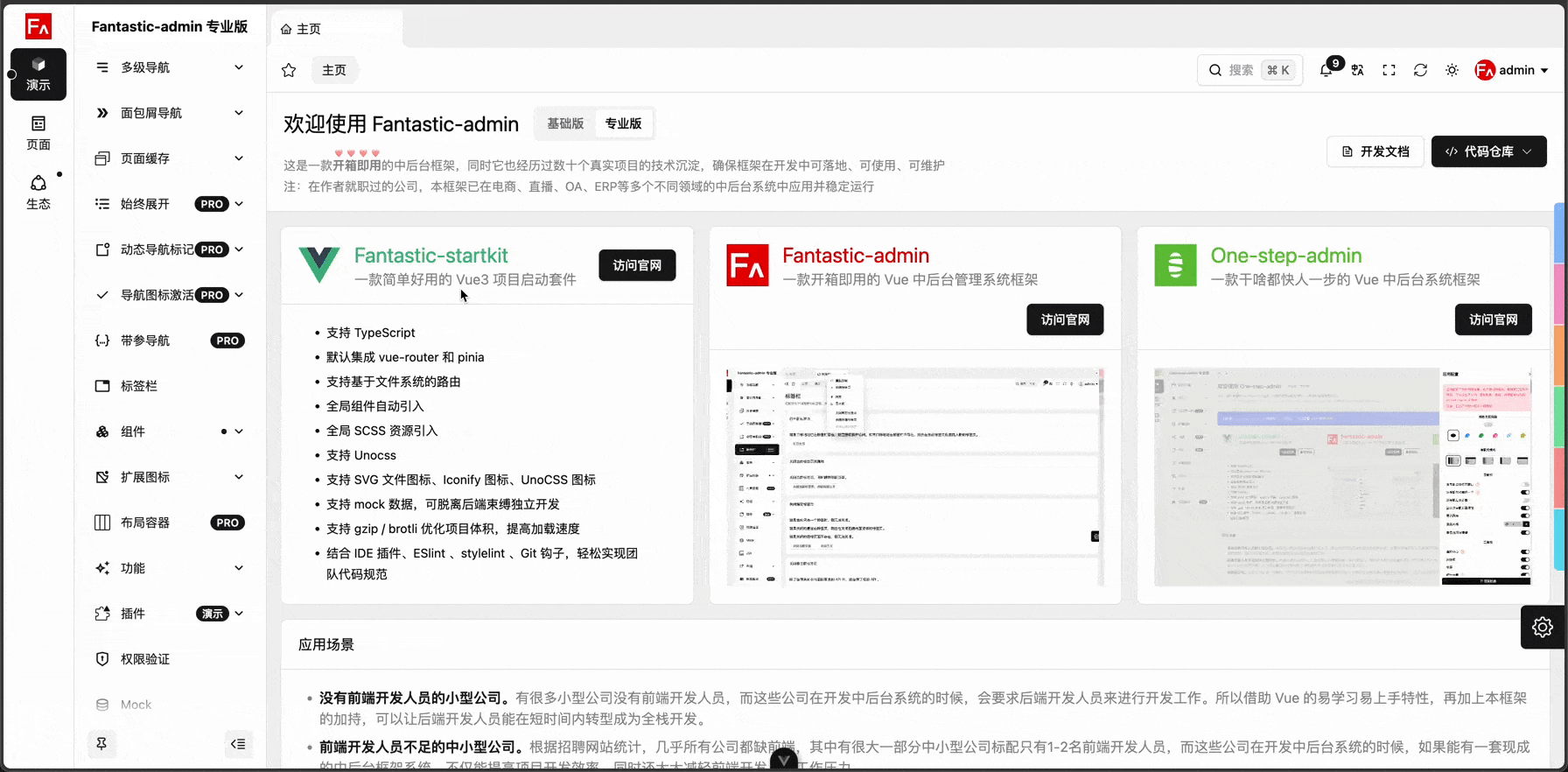Click the right edge color strip
The height and width of the screenshot is (772, 1568).
coord(1559,385)
